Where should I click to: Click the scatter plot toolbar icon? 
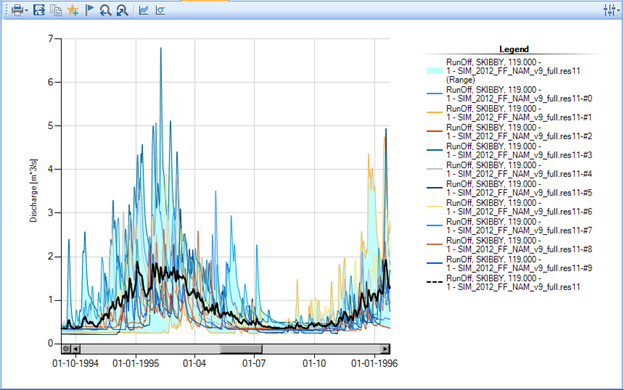click(160, 10)
